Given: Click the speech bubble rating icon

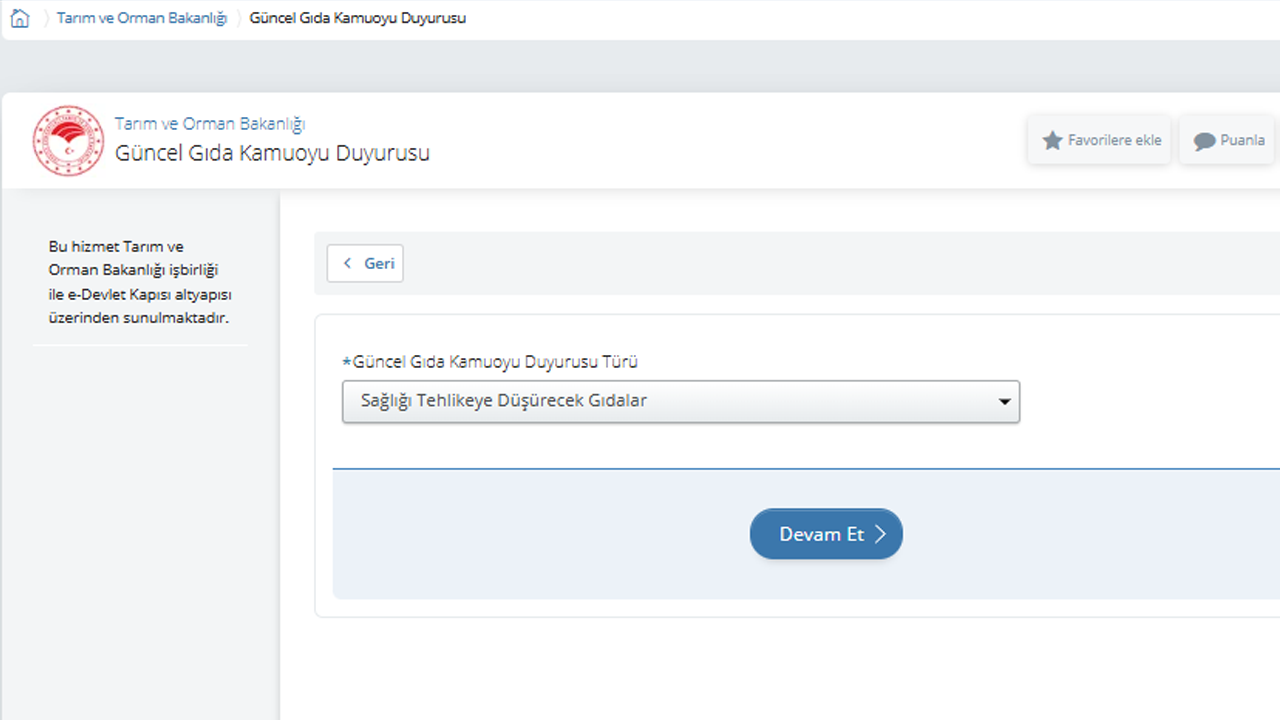Looking at the screenshot, I should coord(1204,141).
